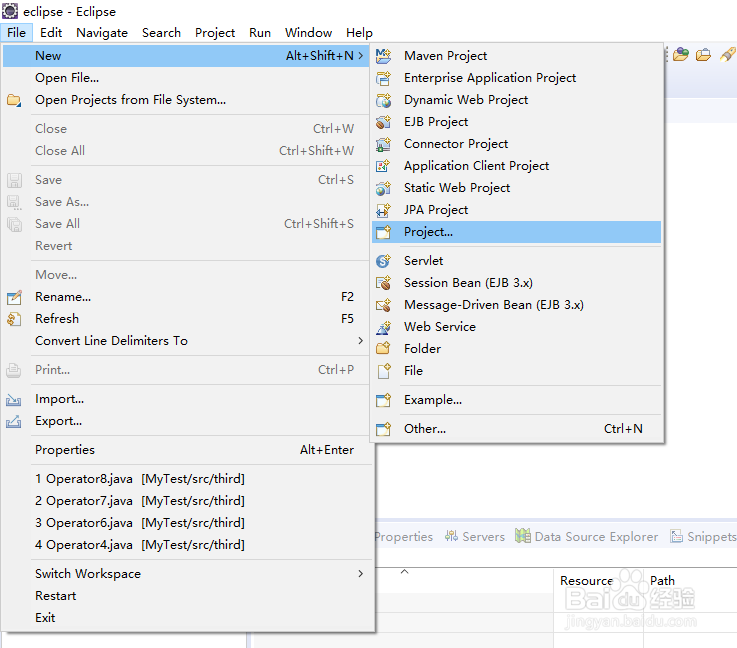Image resolution: width=737 pixels, height=648 pixels.
Task: Select Example... entry
Action: coord(517,400)
